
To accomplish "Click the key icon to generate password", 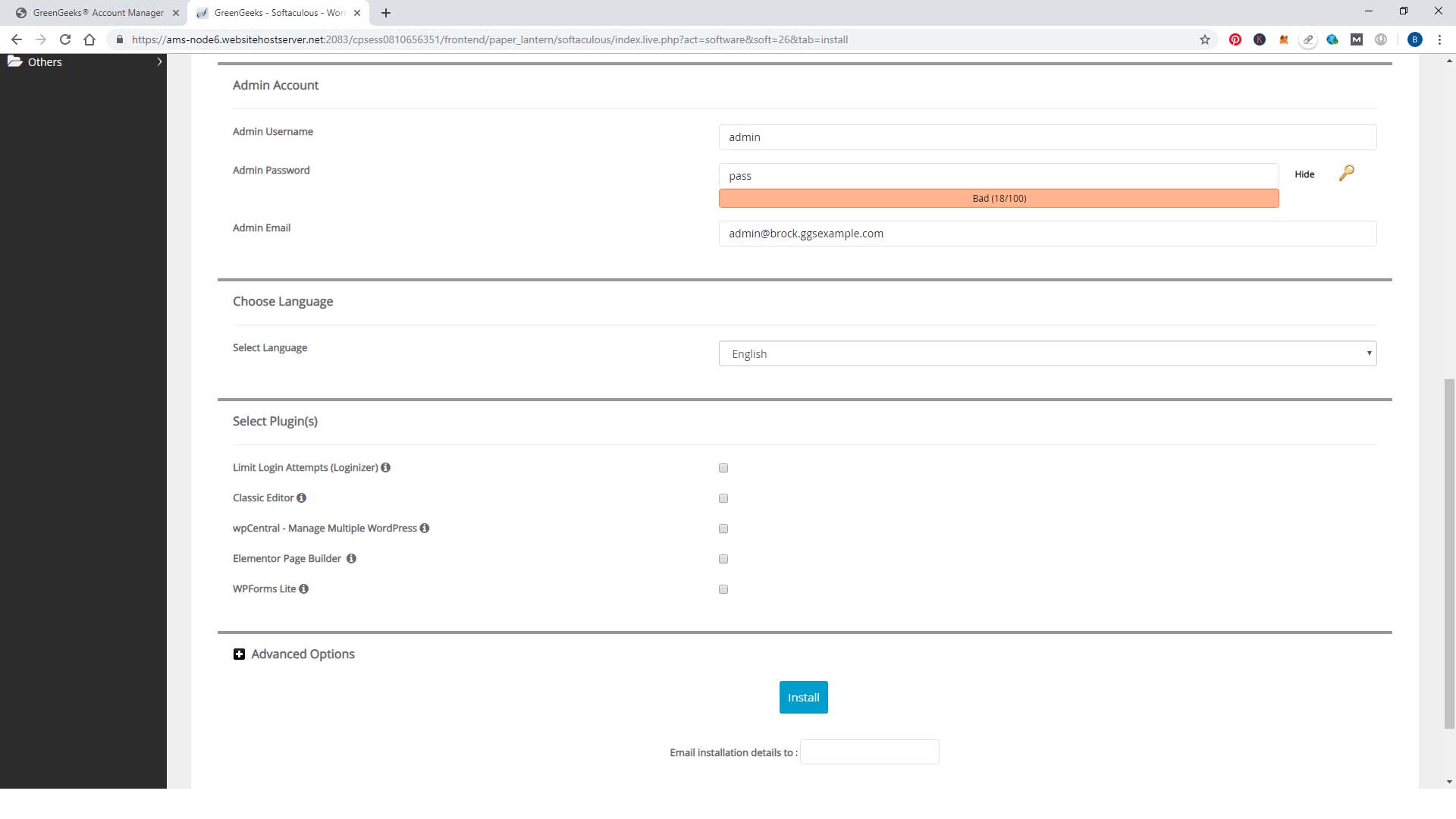I will (1346, 174).
